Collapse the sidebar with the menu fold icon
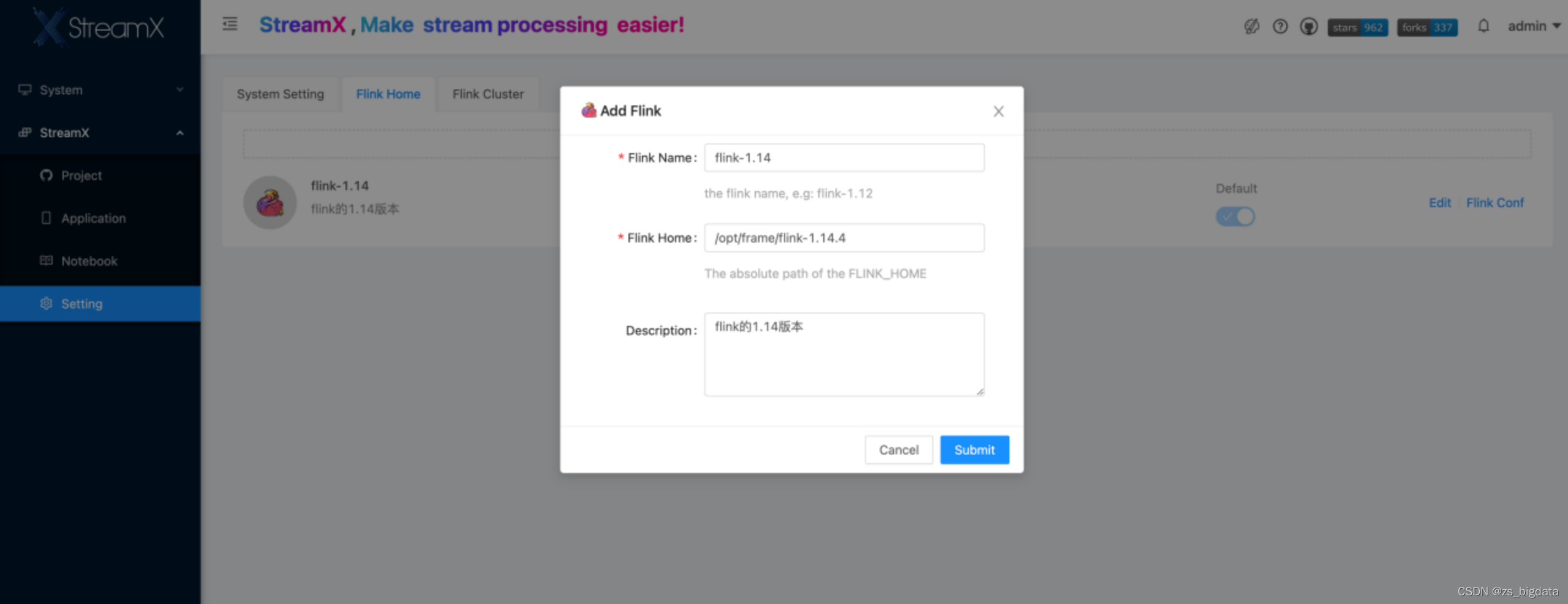 click(x=230, y=25)
